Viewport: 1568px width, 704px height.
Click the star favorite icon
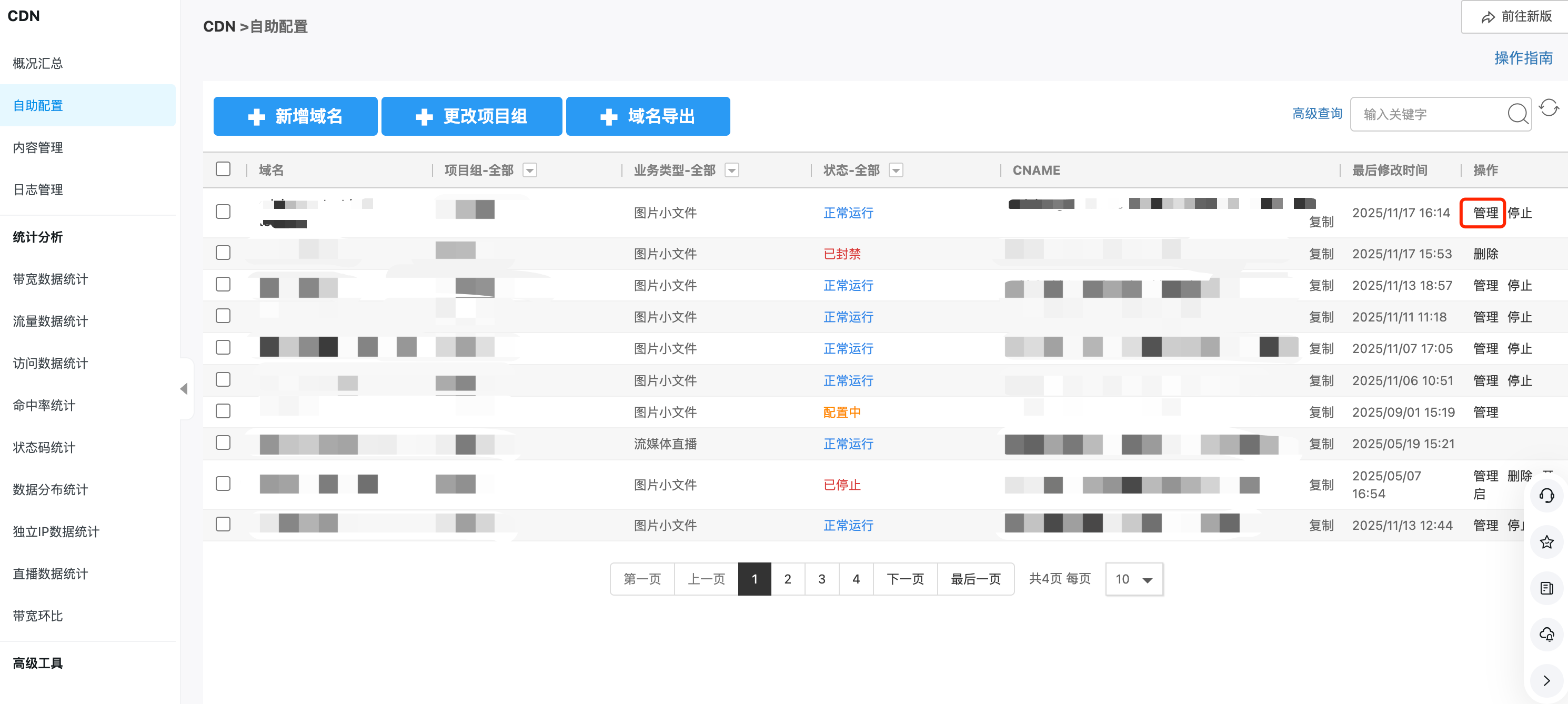click(x=1546, y=542)
